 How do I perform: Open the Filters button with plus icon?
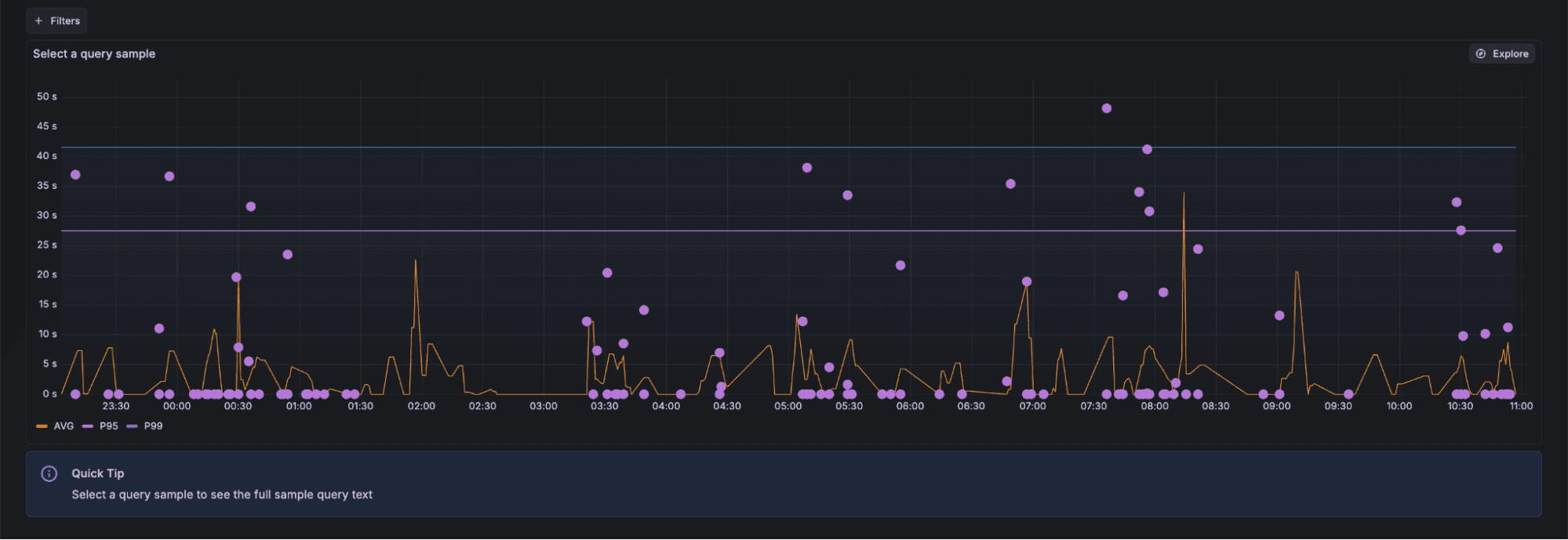coord(56,21)
